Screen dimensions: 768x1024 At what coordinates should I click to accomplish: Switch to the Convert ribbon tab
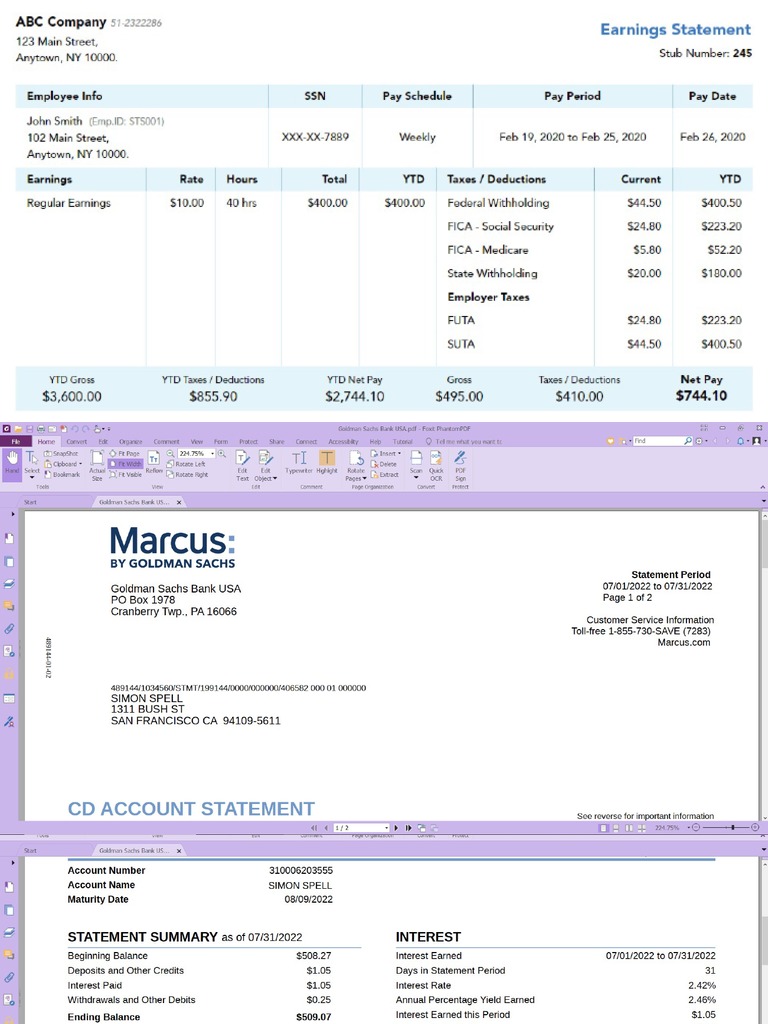76,441
